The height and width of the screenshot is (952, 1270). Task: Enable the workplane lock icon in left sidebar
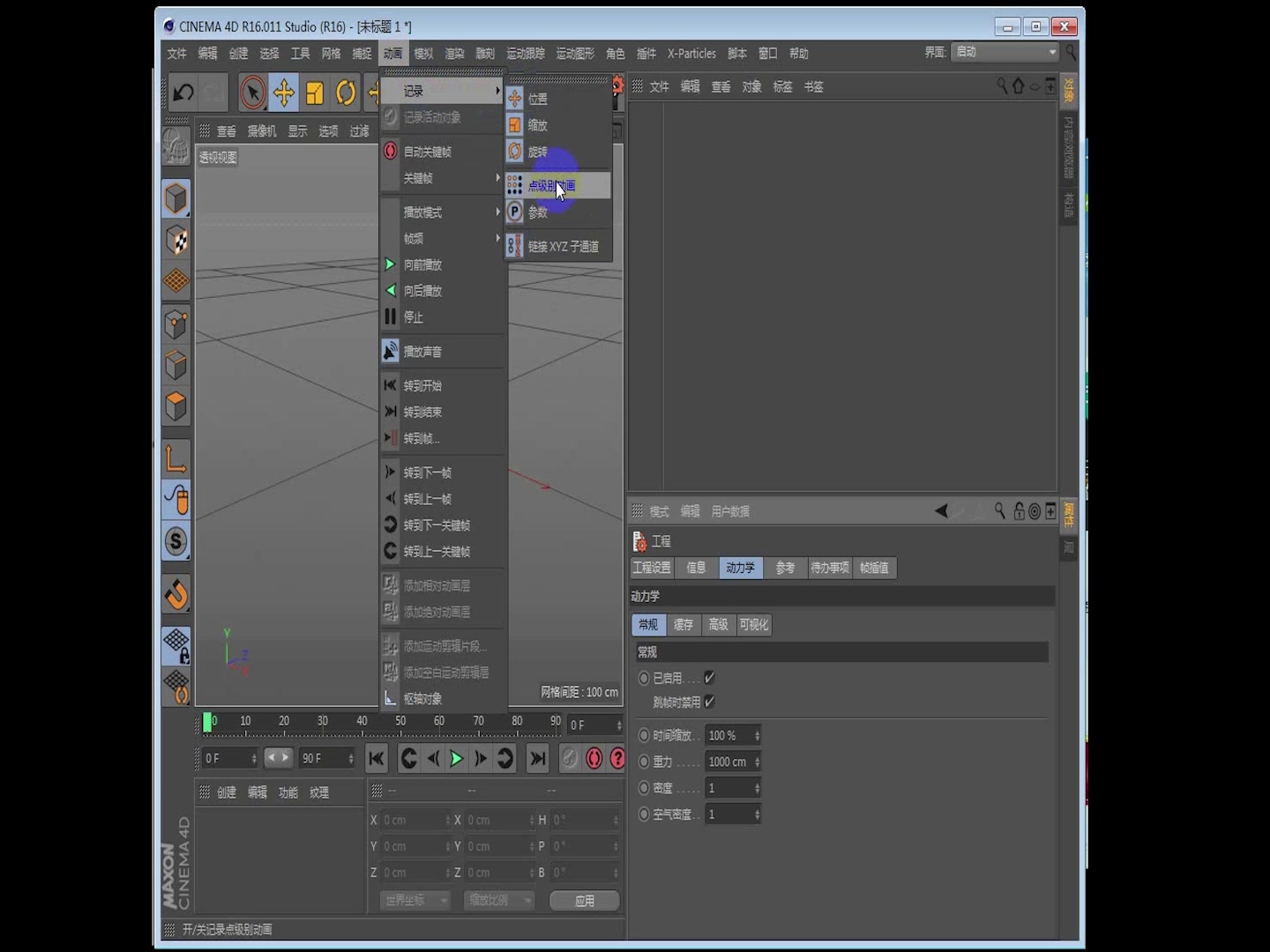(176, 645)
